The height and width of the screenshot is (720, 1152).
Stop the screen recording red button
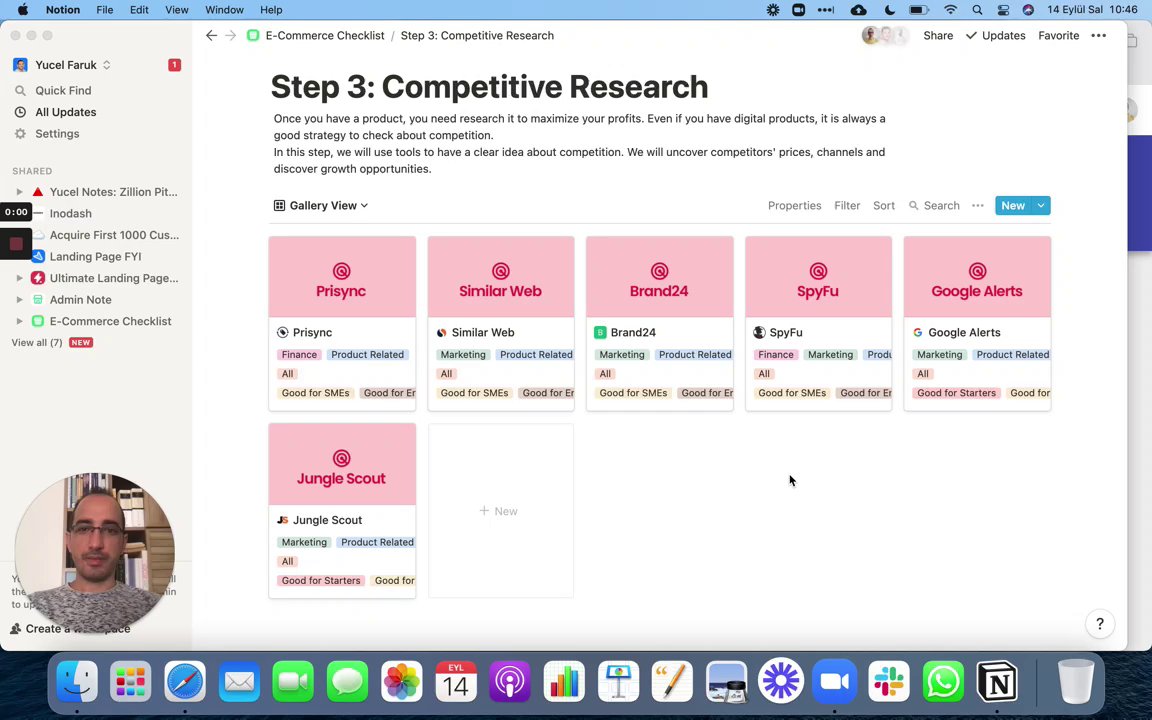pos(16,244)
